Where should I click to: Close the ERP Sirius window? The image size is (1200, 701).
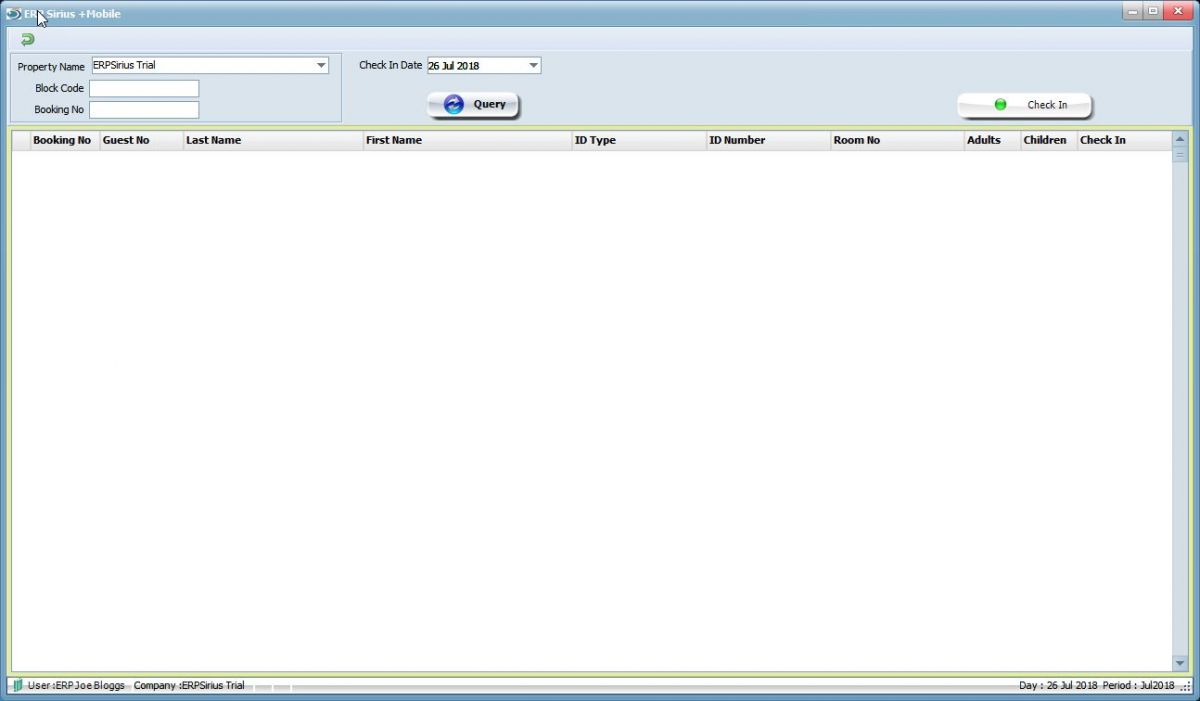click(1178, 12)
